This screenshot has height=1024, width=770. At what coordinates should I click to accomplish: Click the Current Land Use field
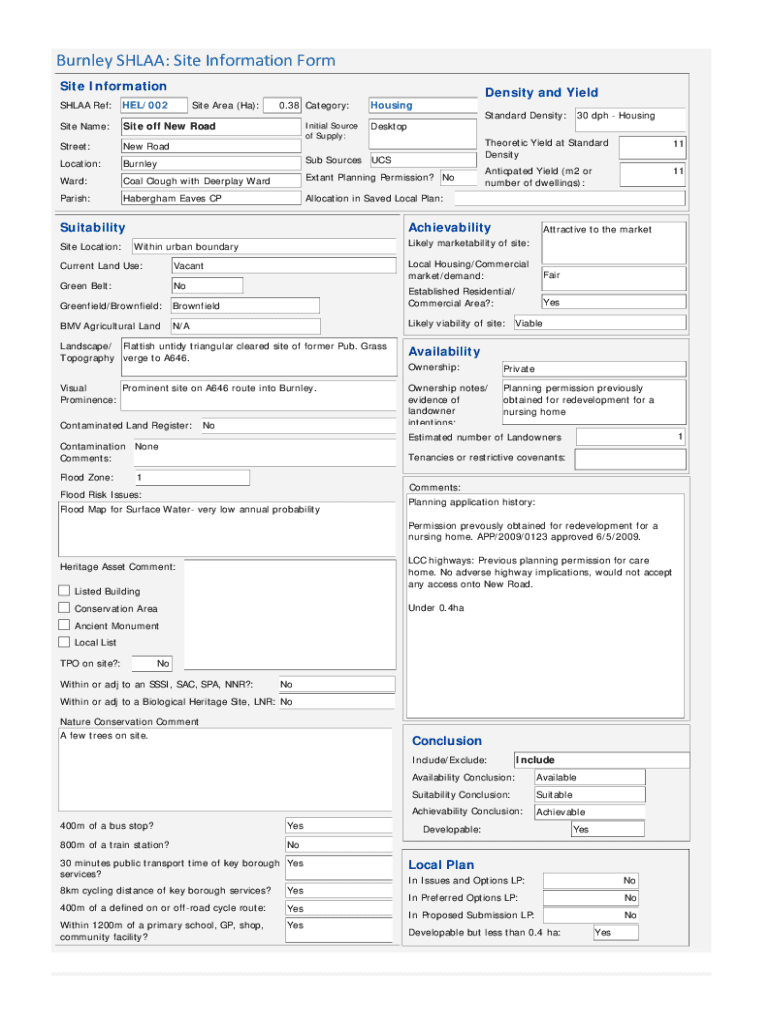click(x=244, y=267)
